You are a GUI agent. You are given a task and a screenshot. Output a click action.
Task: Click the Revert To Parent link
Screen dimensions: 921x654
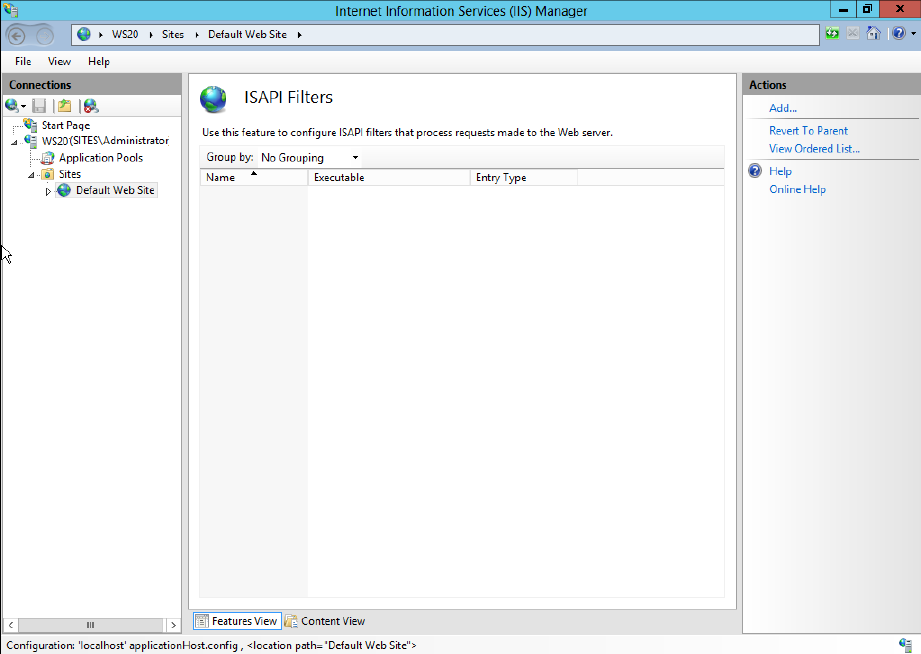[x=808, y=130]
